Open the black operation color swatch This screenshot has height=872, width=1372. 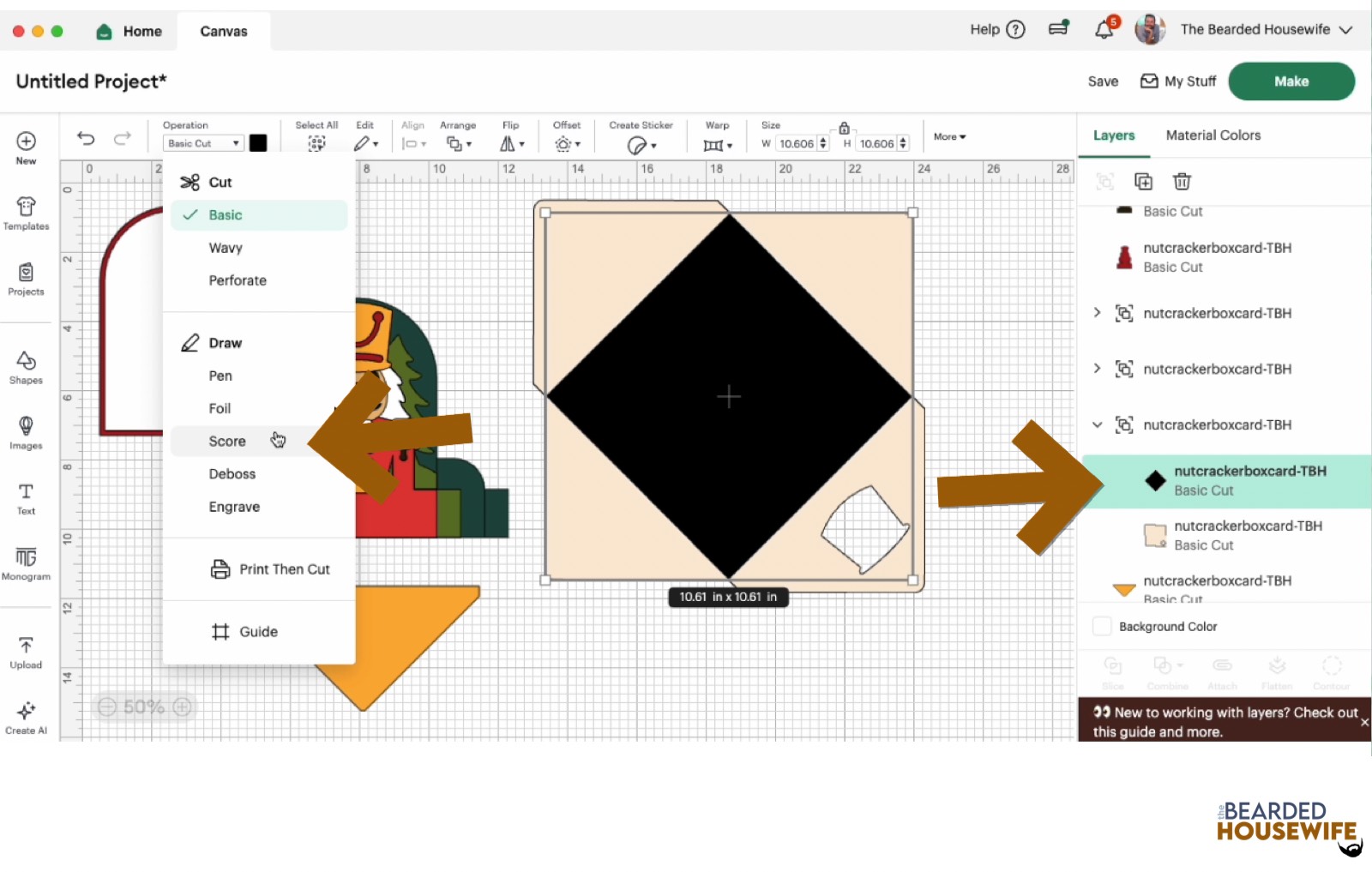point(258,143)
